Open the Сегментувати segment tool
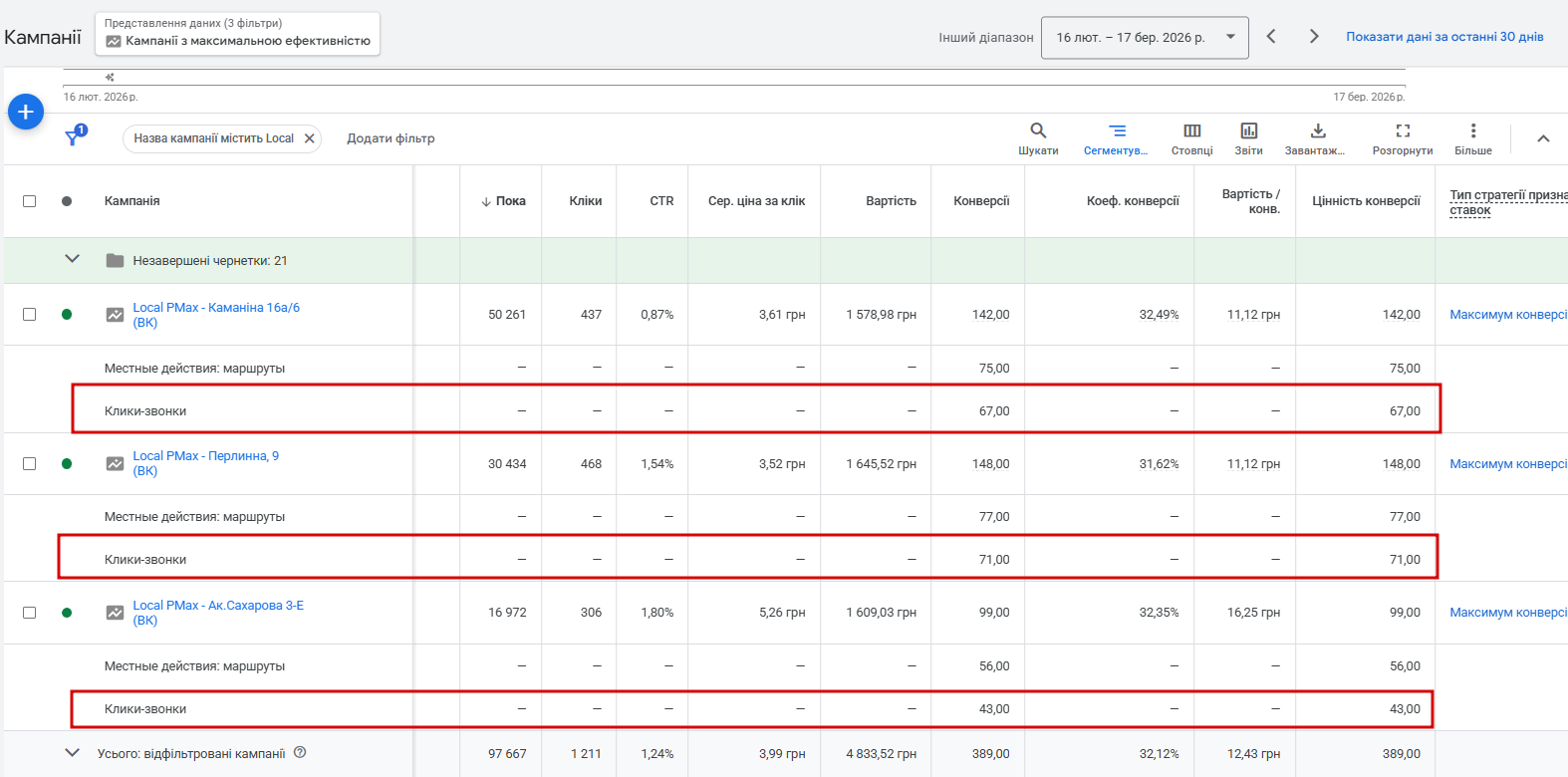Screen dimensions: 1568x777 click(x=1117, y=130)
